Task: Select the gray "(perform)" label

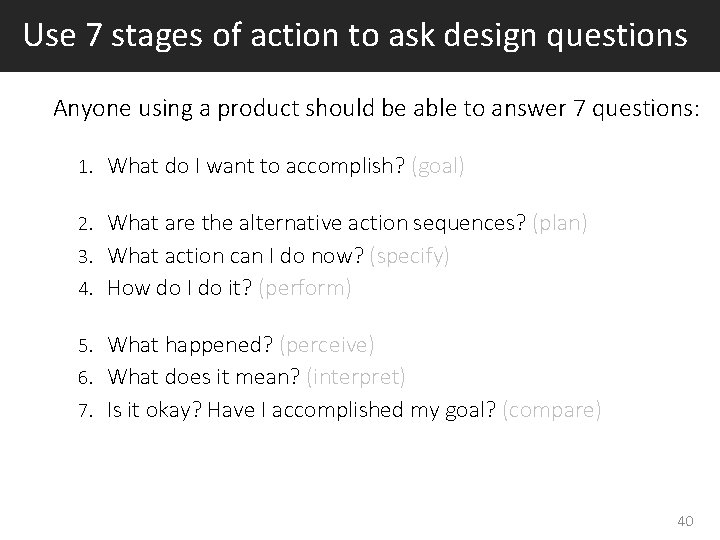Action: (x=305, y=290)
